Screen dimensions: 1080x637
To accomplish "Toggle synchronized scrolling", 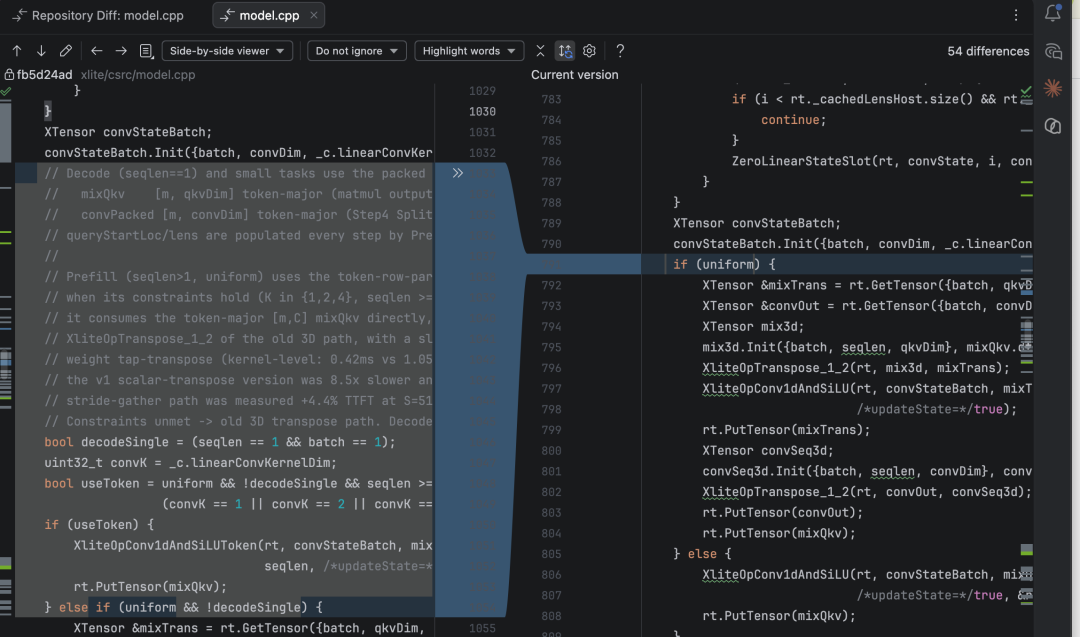I will (x=565, y=51).
